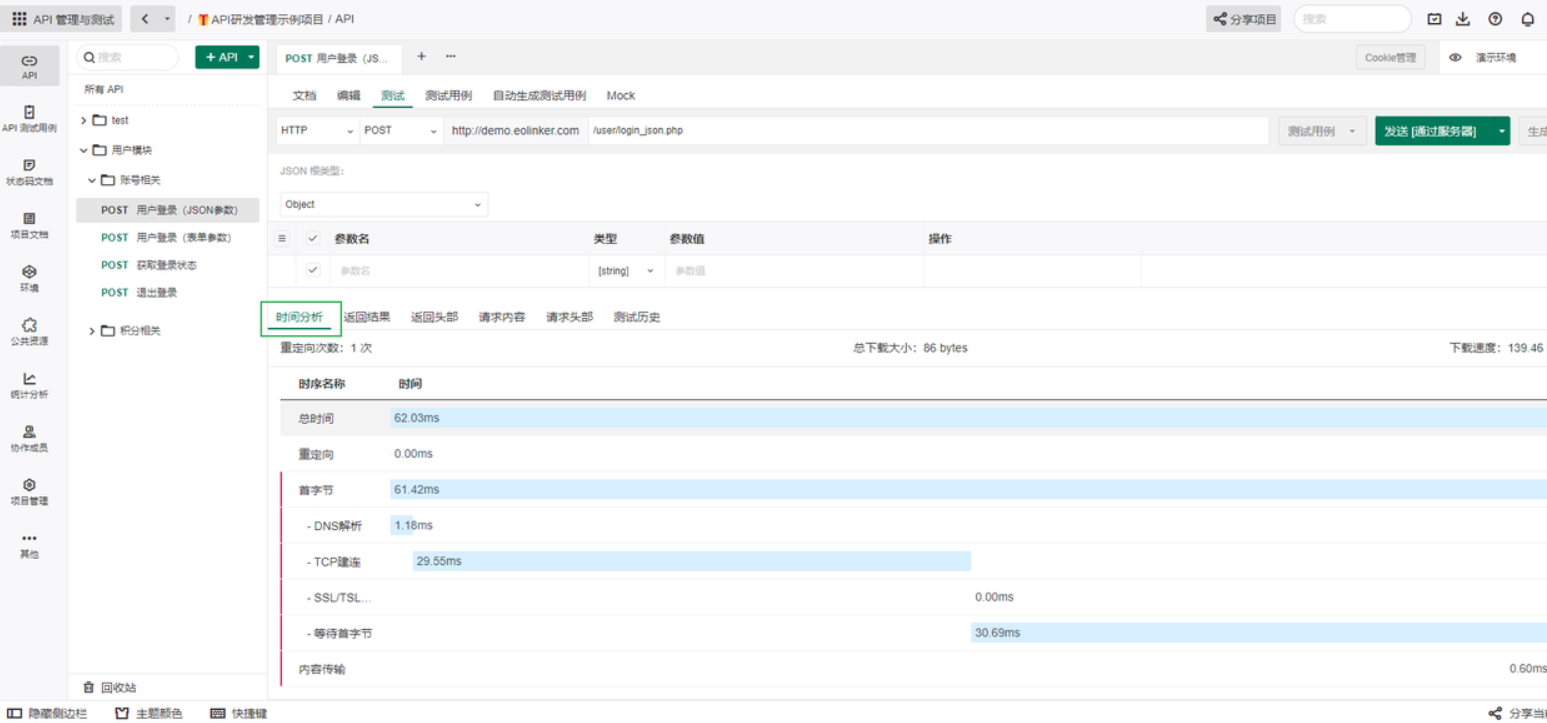Open the API 管理与测试 app grid menu
This screenshot has height=723, width=1547.
pyautogui.click(x=63, y=19)
